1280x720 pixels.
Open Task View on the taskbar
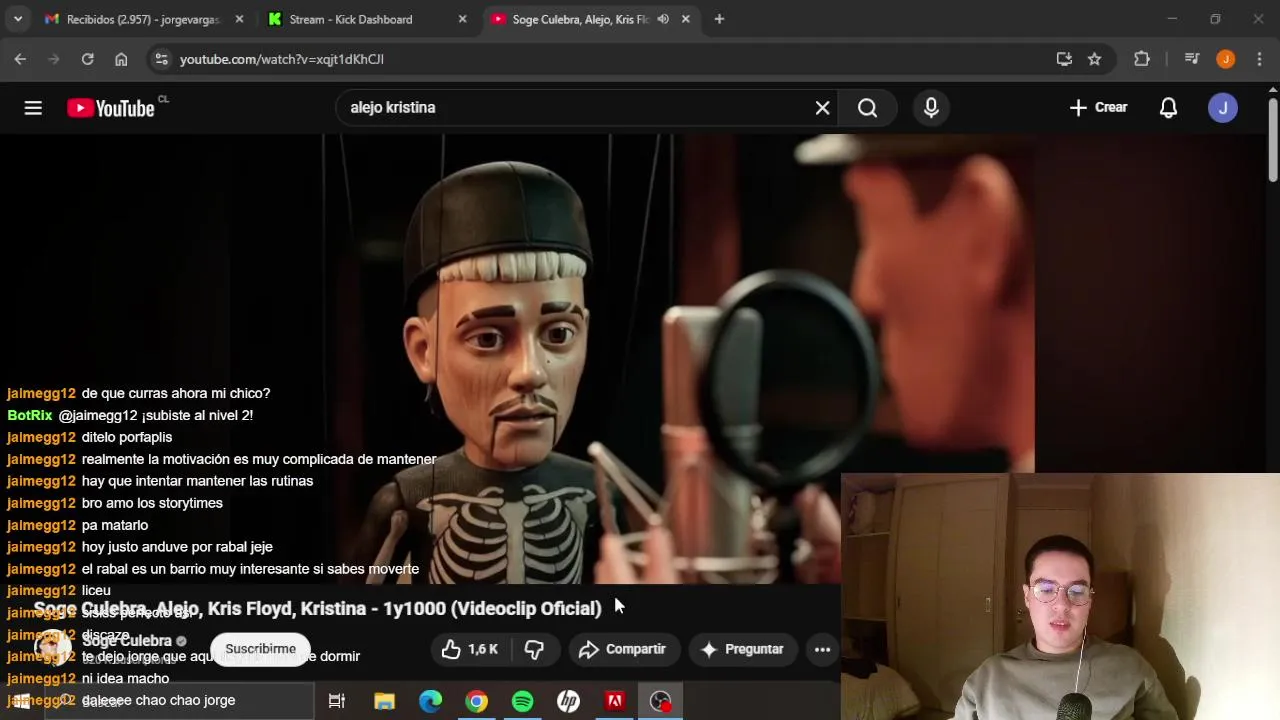click(337, 701)
